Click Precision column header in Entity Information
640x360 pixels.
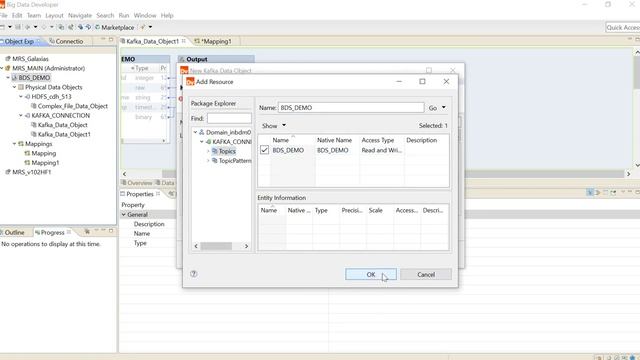352,210
